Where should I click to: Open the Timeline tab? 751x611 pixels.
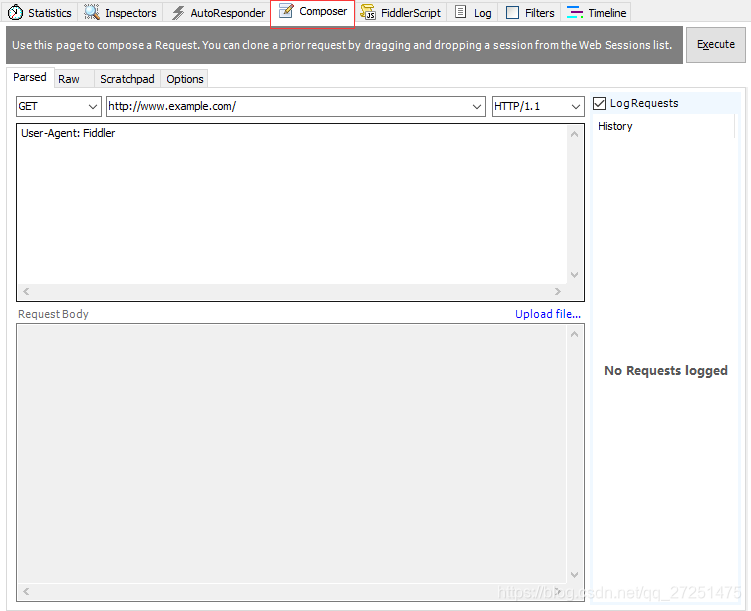coord(596,12)
